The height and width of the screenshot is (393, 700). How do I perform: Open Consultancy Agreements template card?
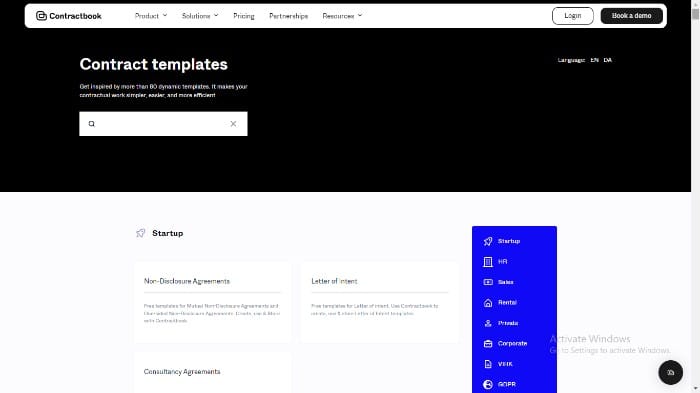213,373
